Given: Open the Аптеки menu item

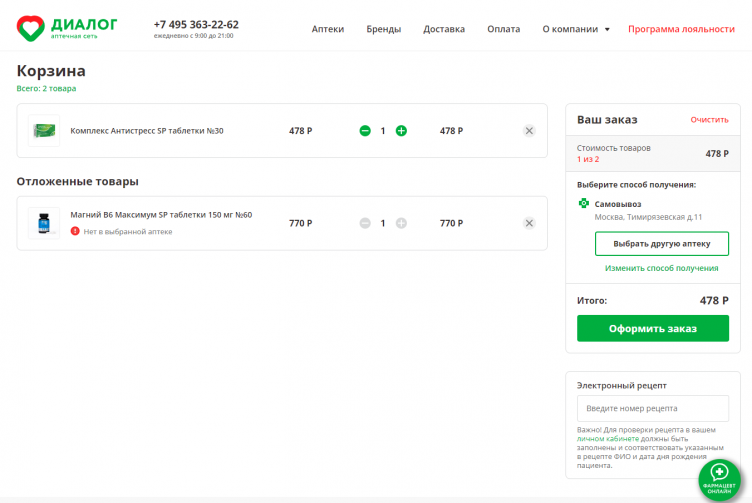Looking at the screenshot, I should pos(328,29).
